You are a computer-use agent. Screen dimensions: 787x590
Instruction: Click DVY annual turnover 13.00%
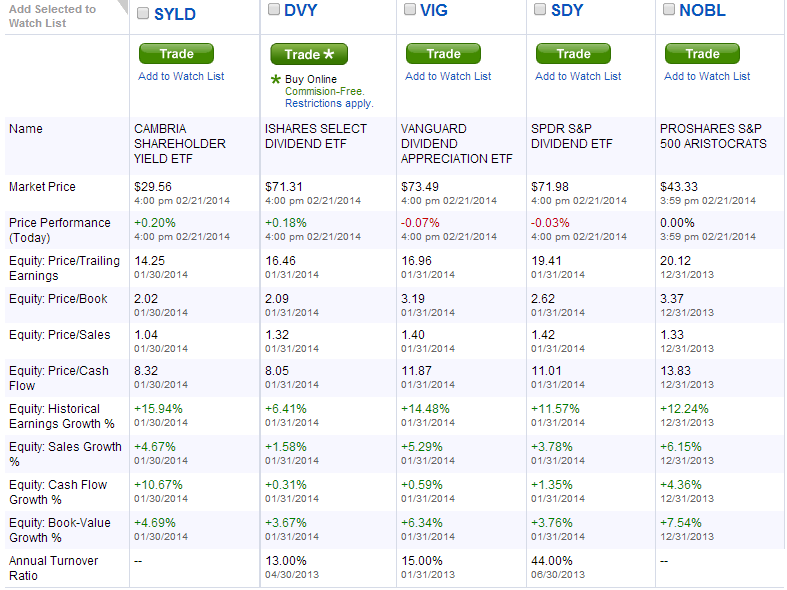coord(286,561)
